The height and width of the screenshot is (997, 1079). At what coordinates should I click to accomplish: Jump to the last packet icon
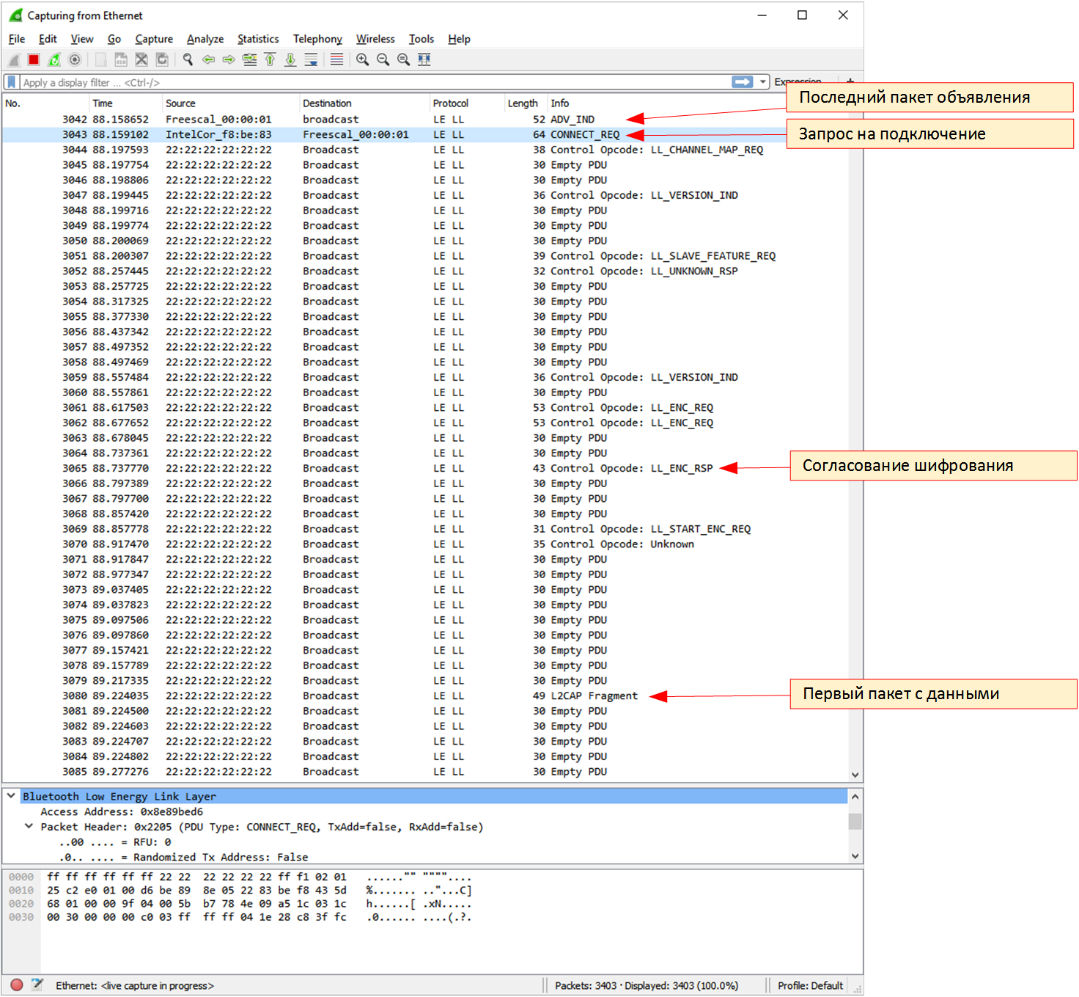point(290,60)
